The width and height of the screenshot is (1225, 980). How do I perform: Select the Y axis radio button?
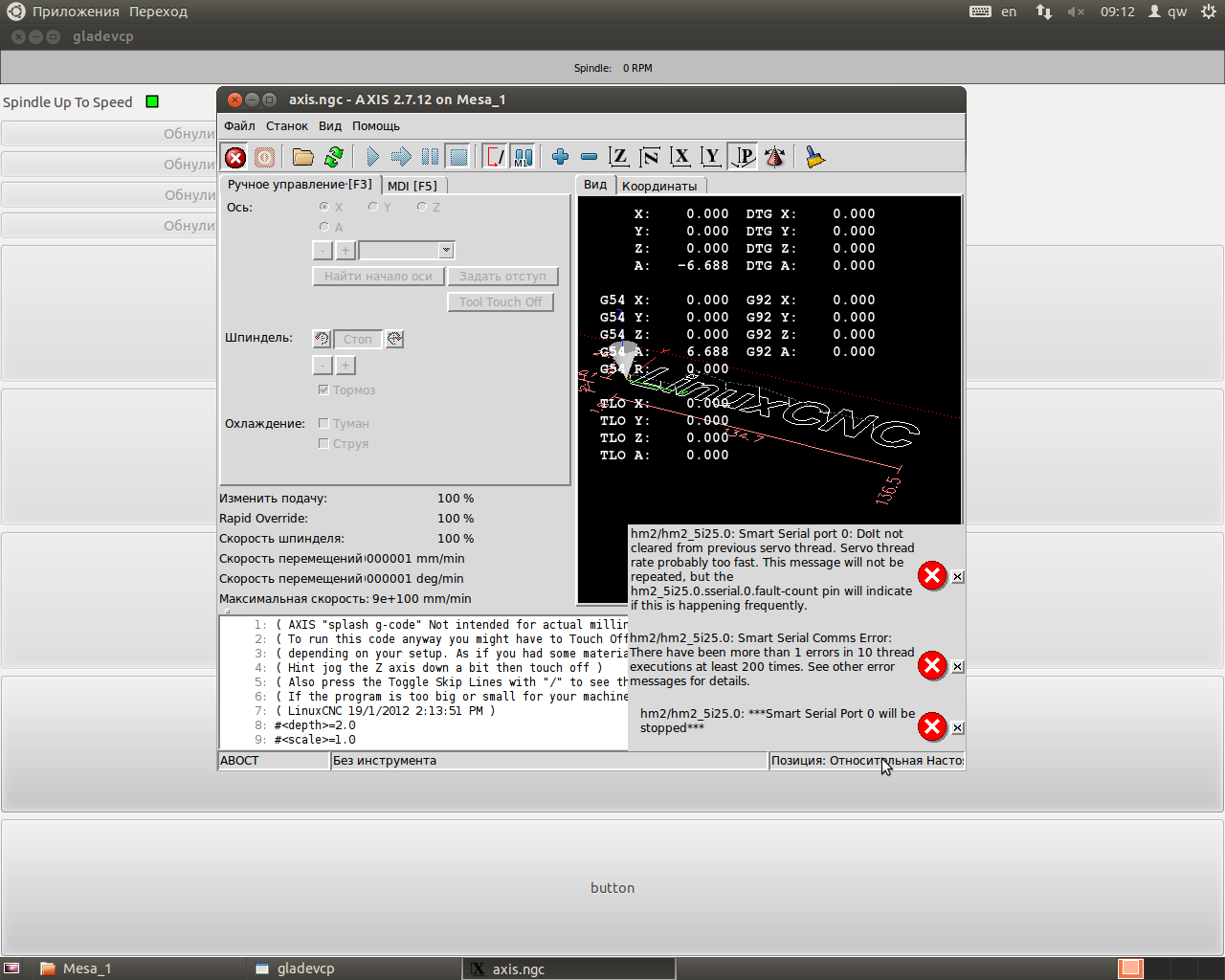(x=373, y=207)
